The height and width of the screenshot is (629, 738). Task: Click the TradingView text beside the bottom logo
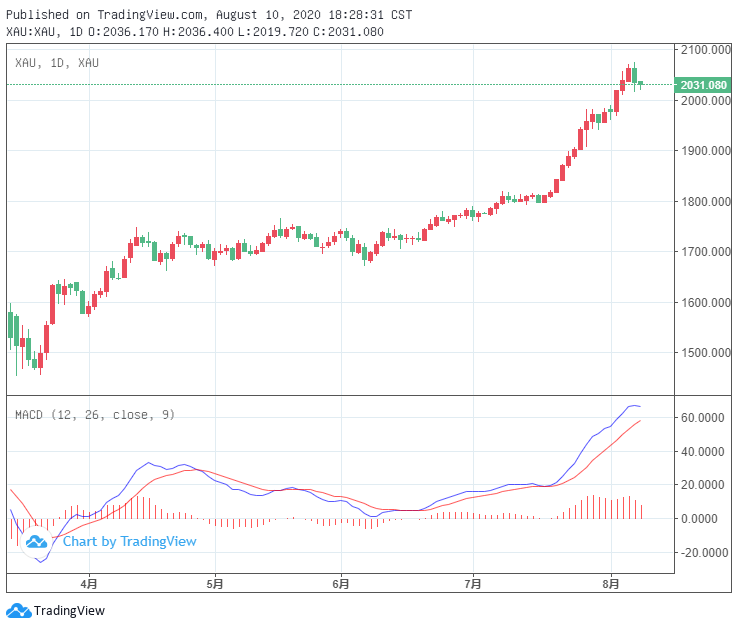[x=69, y=610]
